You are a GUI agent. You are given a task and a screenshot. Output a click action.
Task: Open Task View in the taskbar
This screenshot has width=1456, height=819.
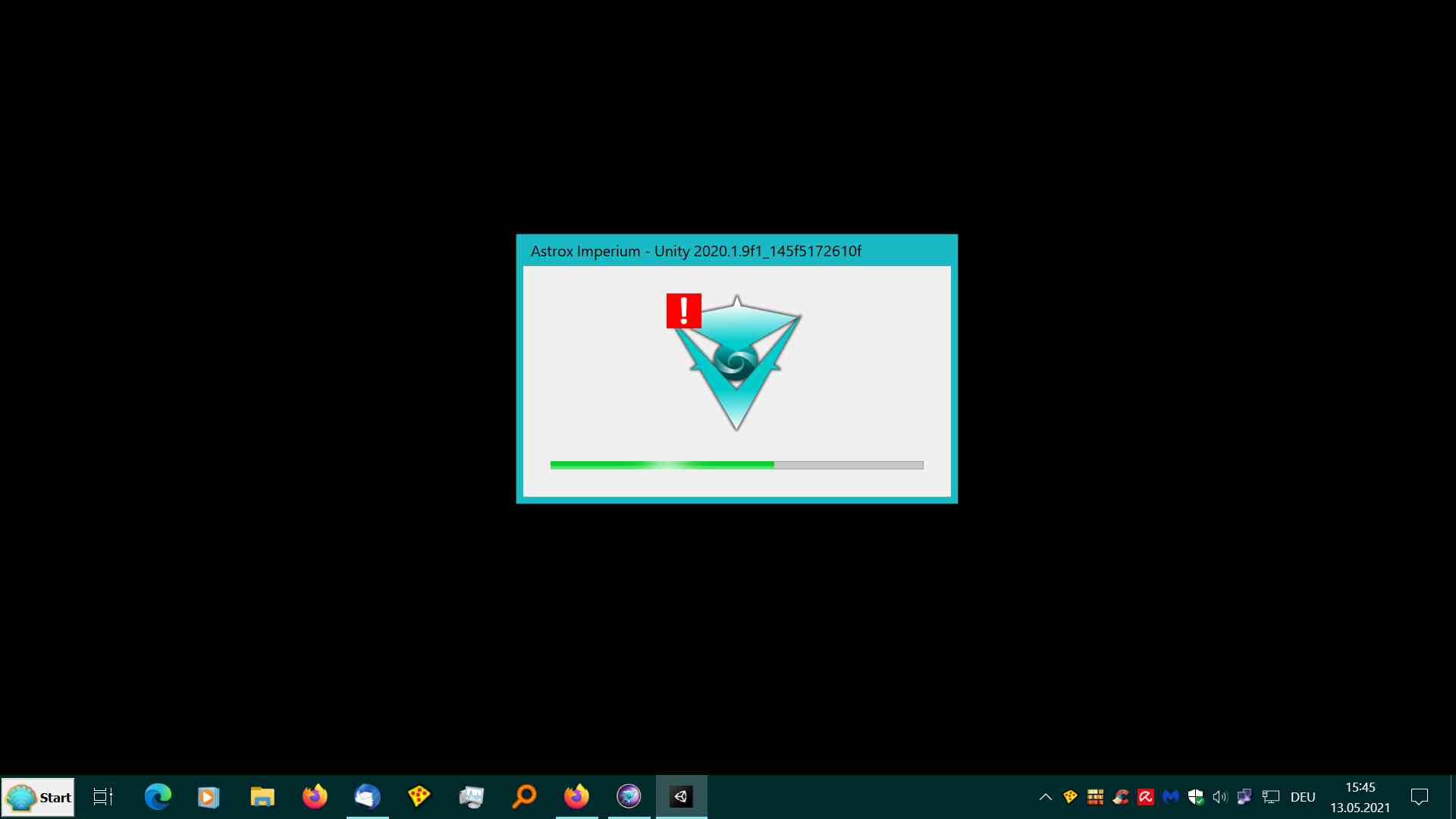(x=103, y=797)
